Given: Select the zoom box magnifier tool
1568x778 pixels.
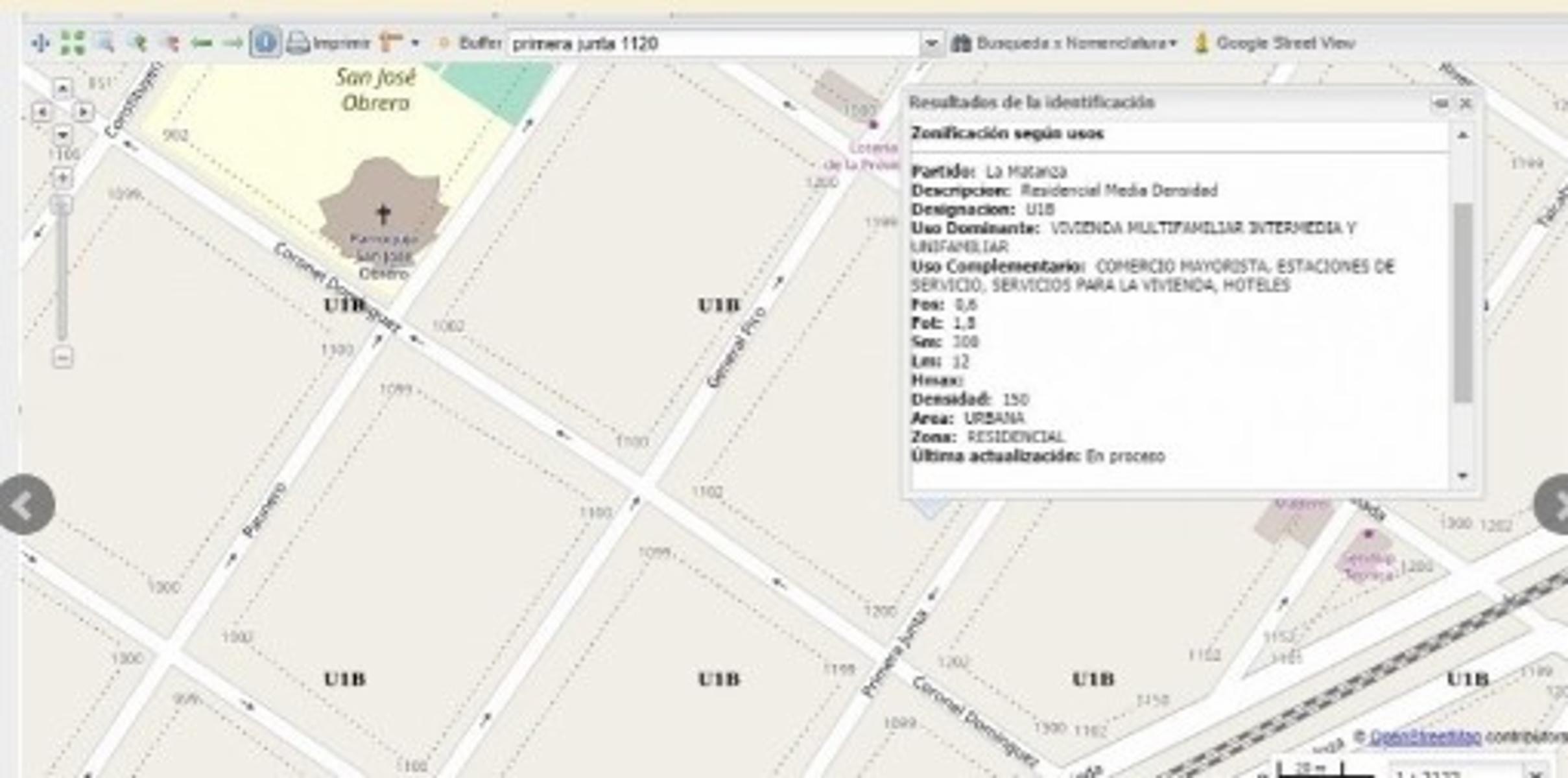Looking at the screenshot, I should tap(104, 43).
